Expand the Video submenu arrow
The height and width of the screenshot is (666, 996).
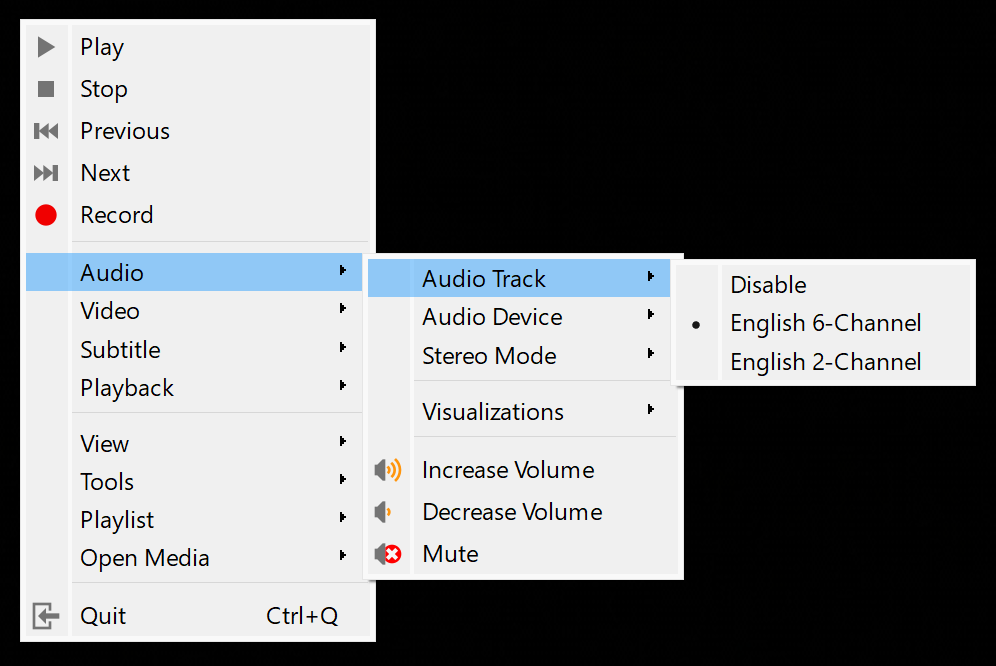343,310
